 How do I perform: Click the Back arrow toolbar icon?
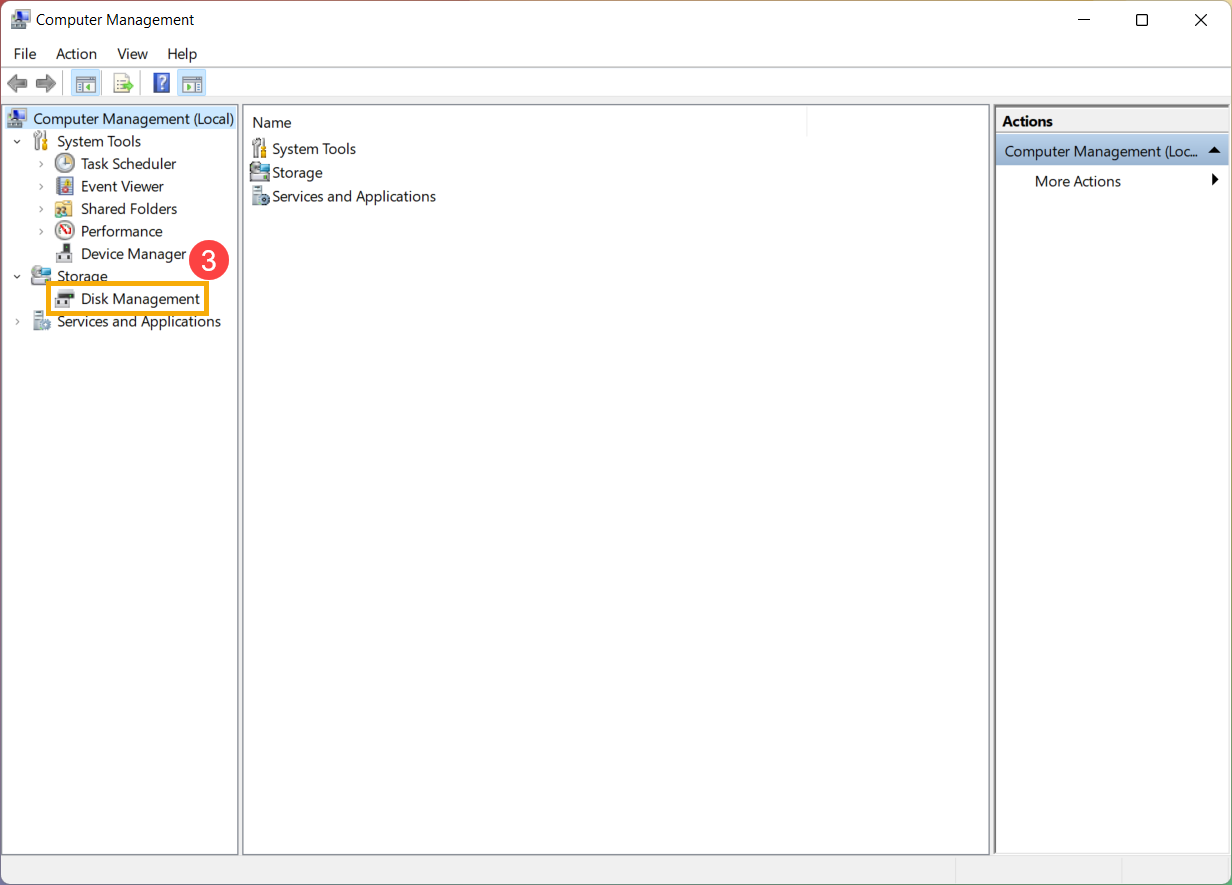[17, 83]
